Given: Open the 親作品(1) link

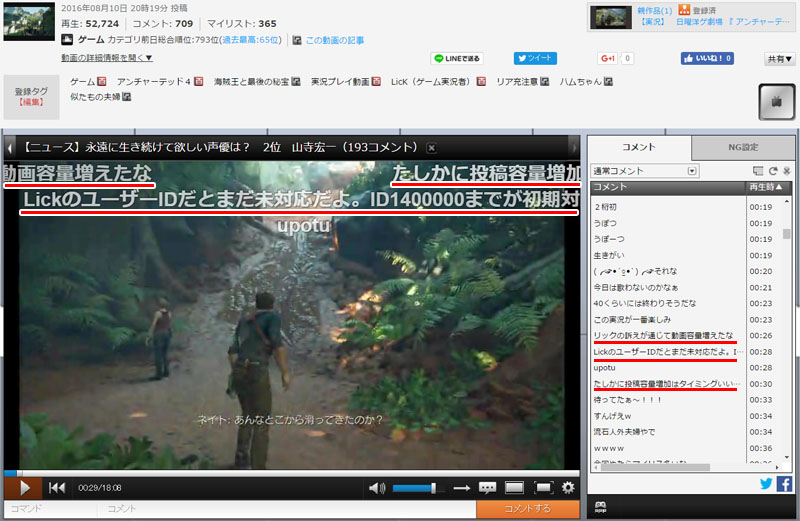Looking at the screenshot, I should tap(655, 11).
